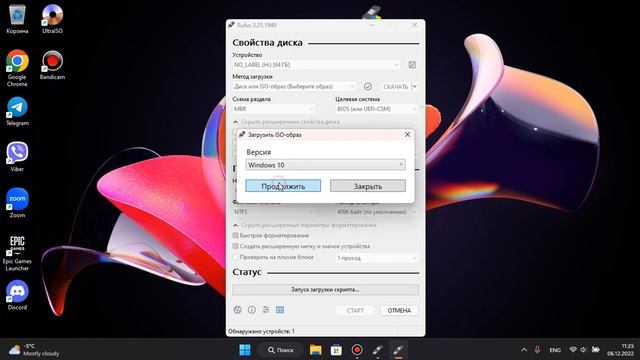Image resolution: width=640 pixels, height=360 pixels.
Task: Open the NTFS file system dropdown
Action: coord(274,212)
